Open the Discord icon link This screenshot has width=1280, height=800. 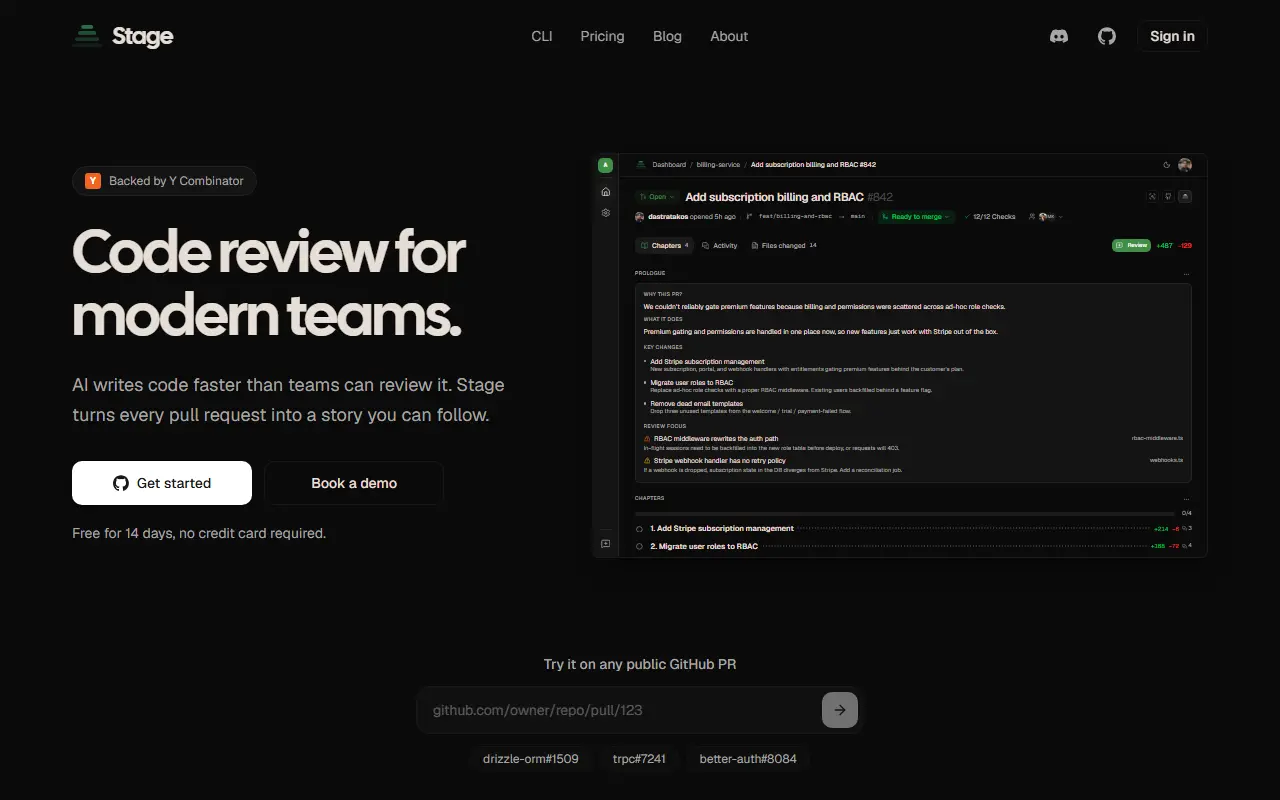(1059, 36)
